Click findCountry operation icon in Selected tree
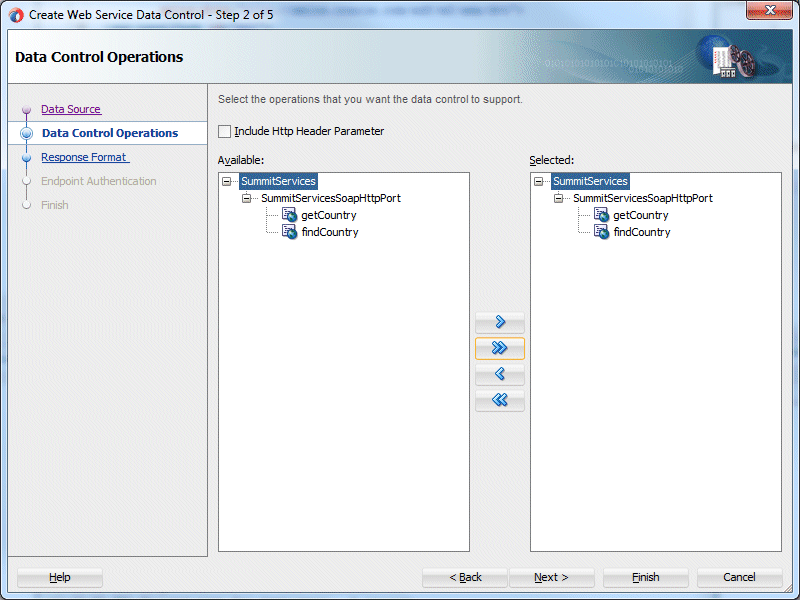This screenshot has width=800, height=600. pos(601,232)
